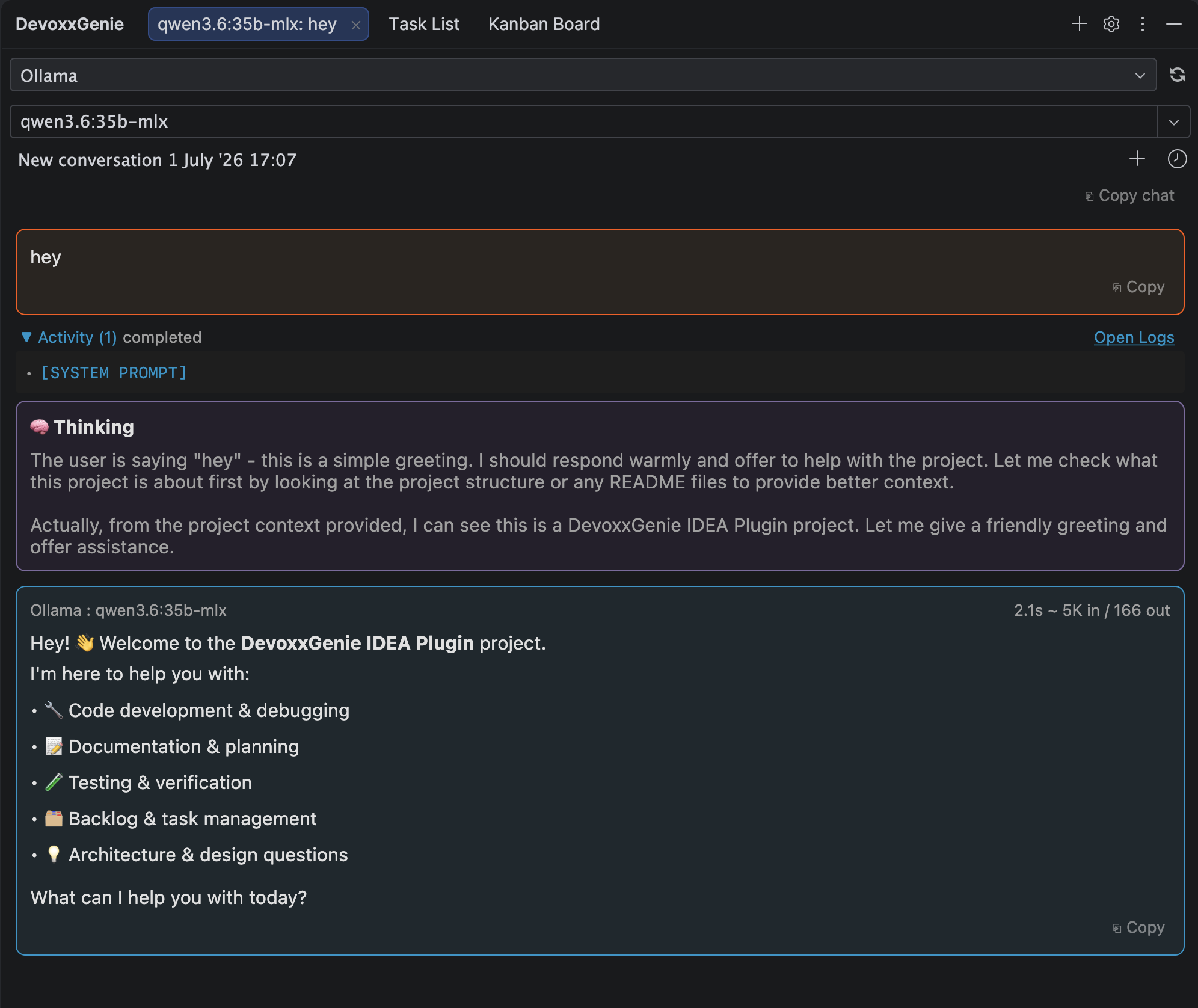Click the '2.1s ~ 5K in / 166 out' stats

(x=1092, y=610)
